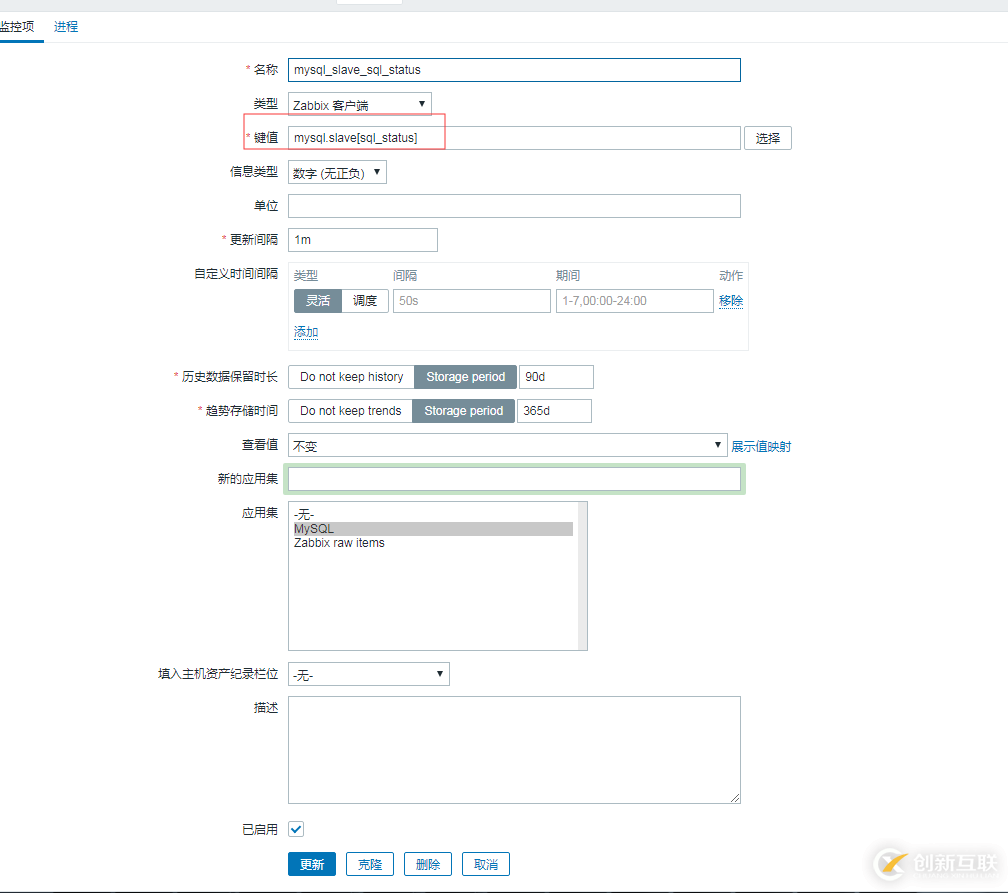Select the 监控项 tab
Viewport: 1008px width, 893px height.
(x=21, y=27)
